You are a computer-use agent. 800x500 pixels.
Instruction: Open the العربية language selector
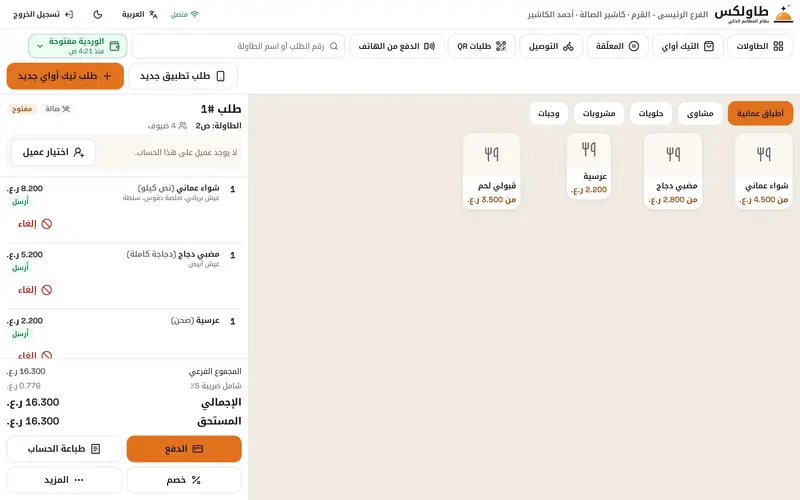(139, 14)
